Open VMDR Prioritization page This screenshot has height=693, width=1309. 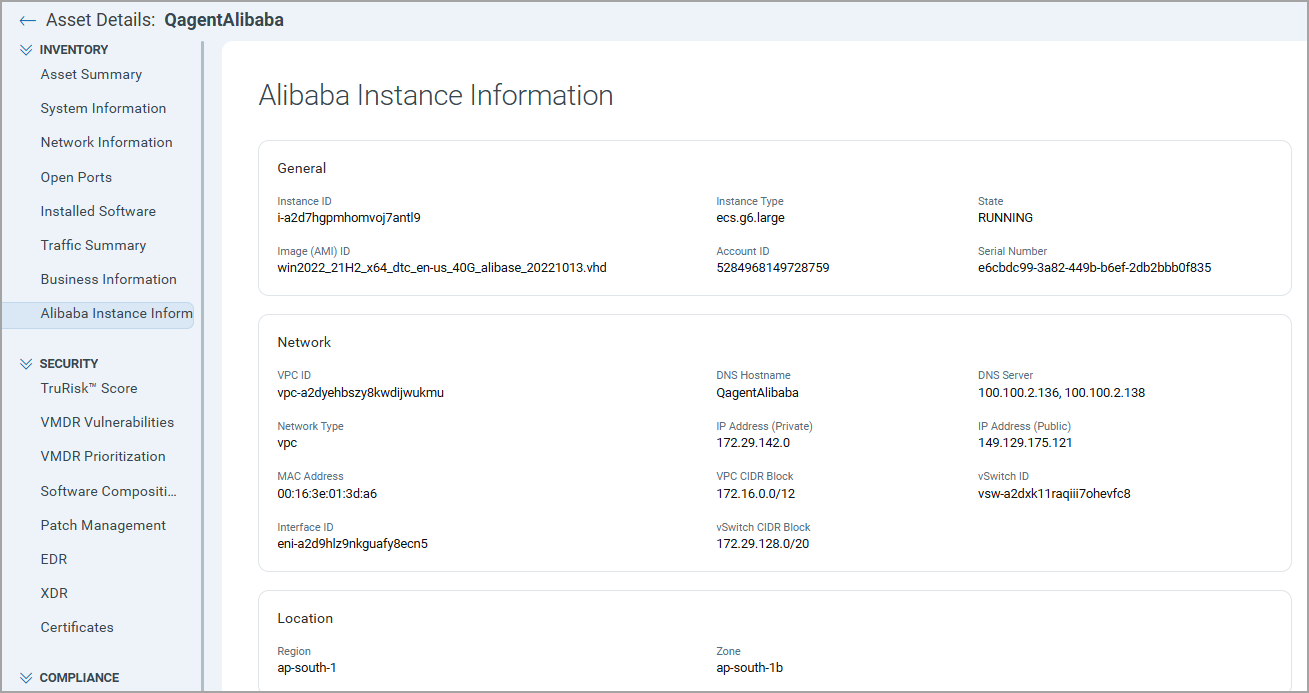pyautogui.click(x=103, y=456)
